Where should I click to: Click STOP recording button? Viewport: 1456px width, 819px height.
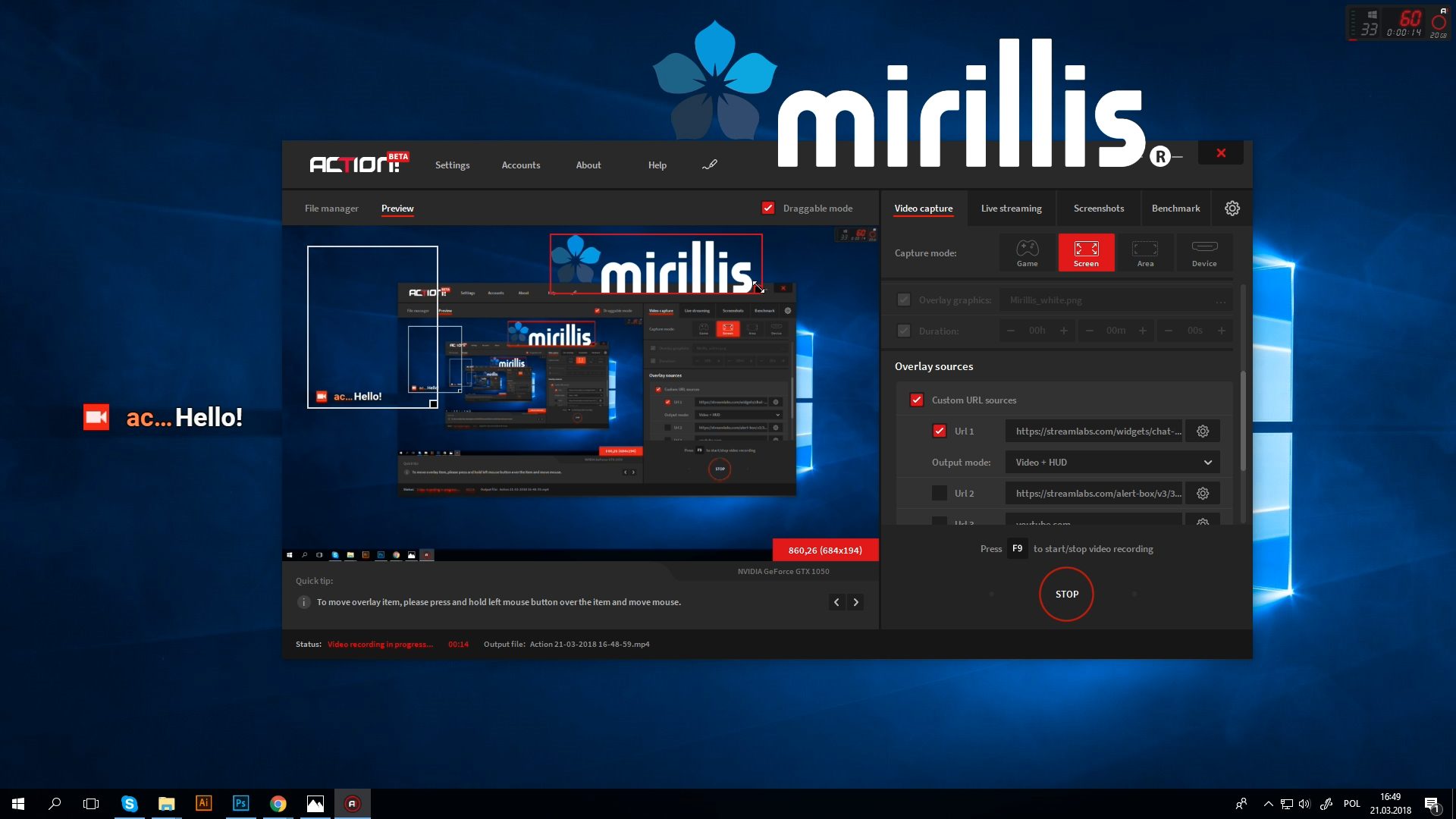coord(1067,594)
